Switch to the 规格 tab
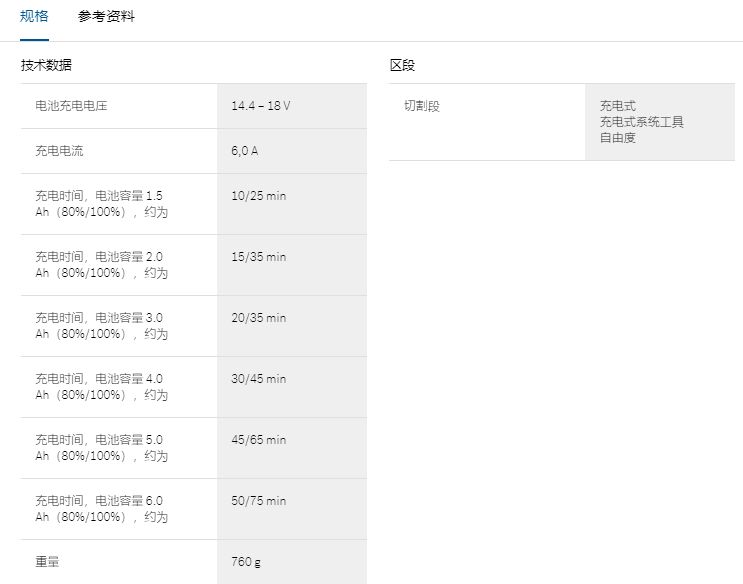743x584 pixels. pyautogui.click(x=34, y=17)
